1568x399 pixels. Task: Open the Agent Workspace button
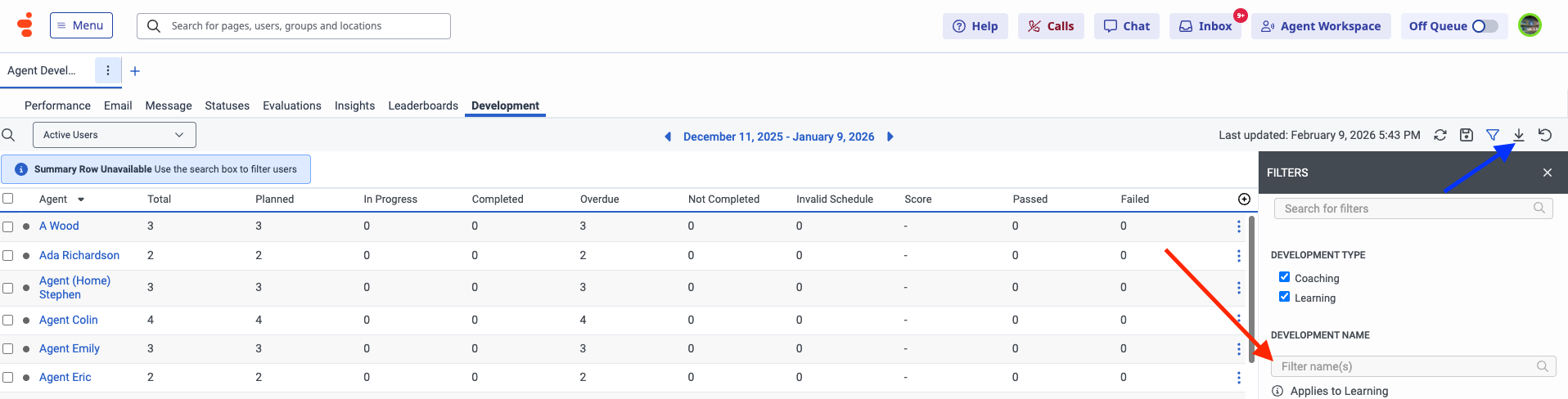[x=1321, y=26]
